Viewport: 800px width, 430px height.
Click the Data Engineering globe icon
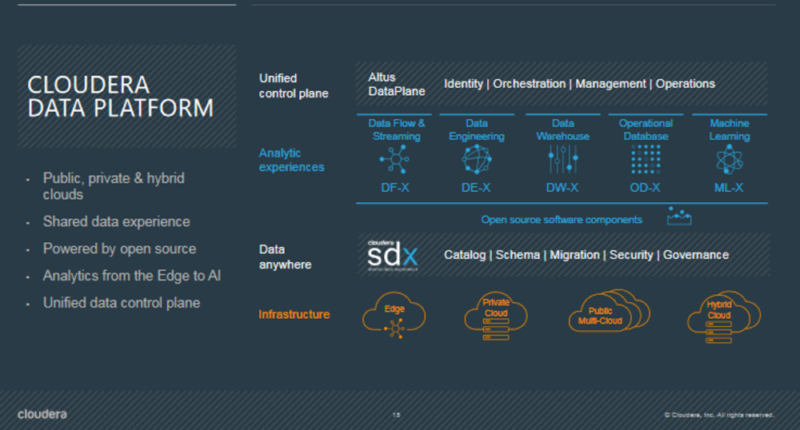(477, 159)
